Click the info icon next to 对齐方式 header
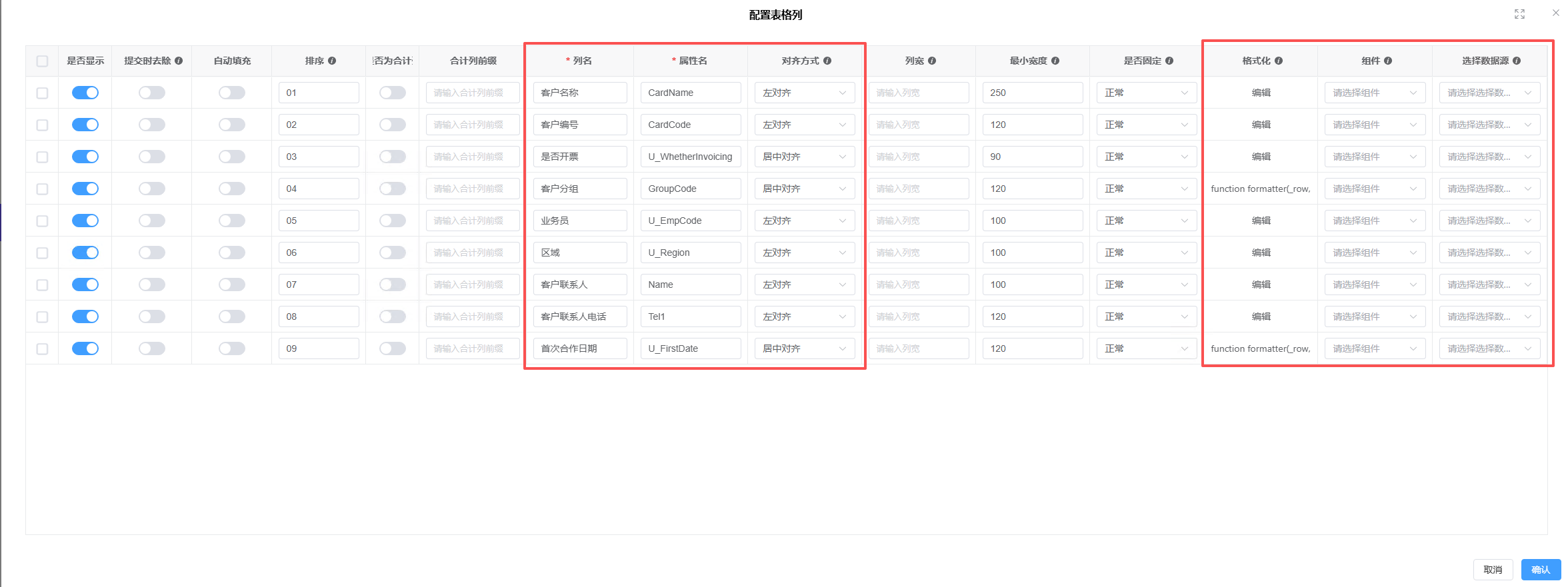The width and height of the screenshot is (1568, 587). 827,61
